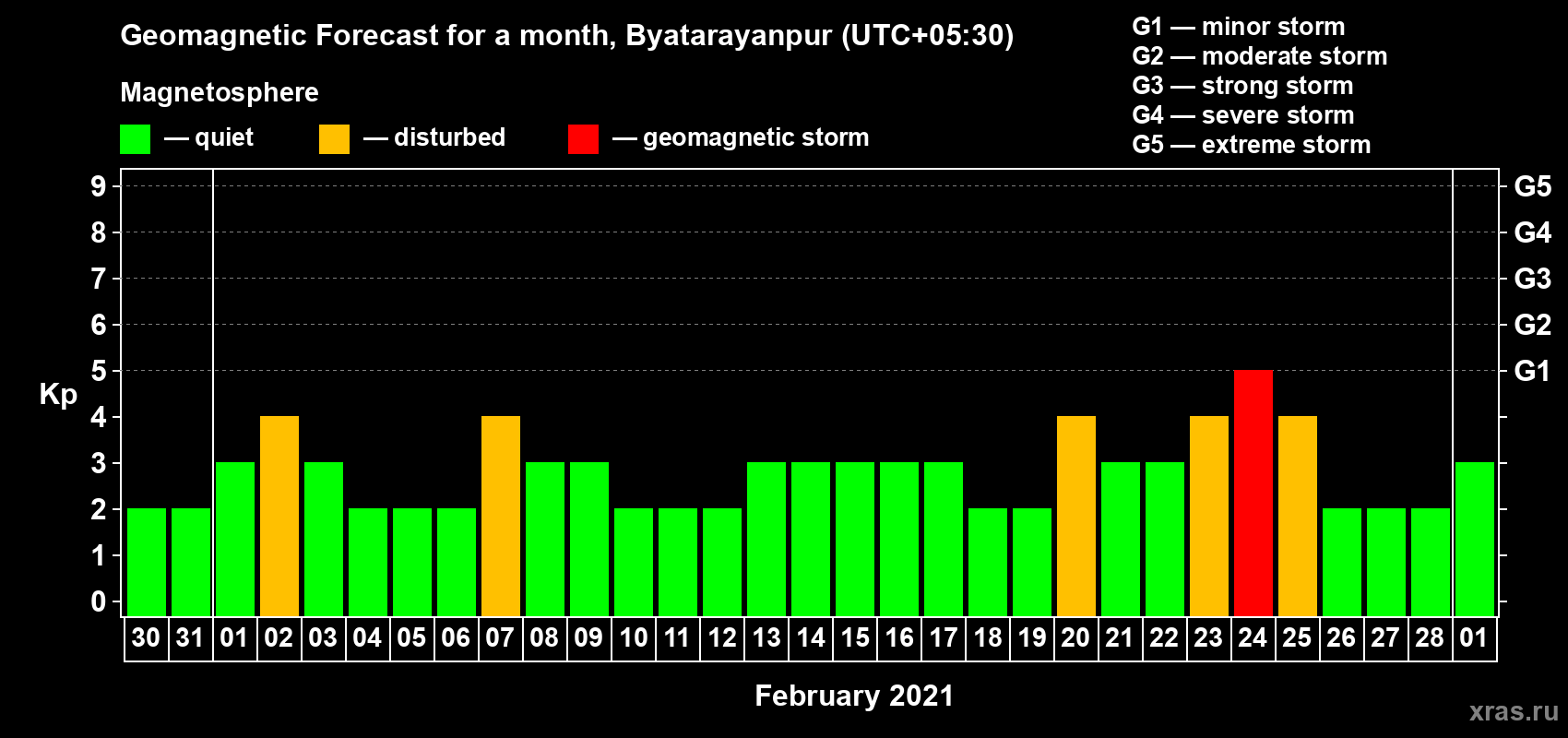This screenshot has height=738, width=1568.
Task: Select the green bar for February 13
Action: click(x=766, y=540)
